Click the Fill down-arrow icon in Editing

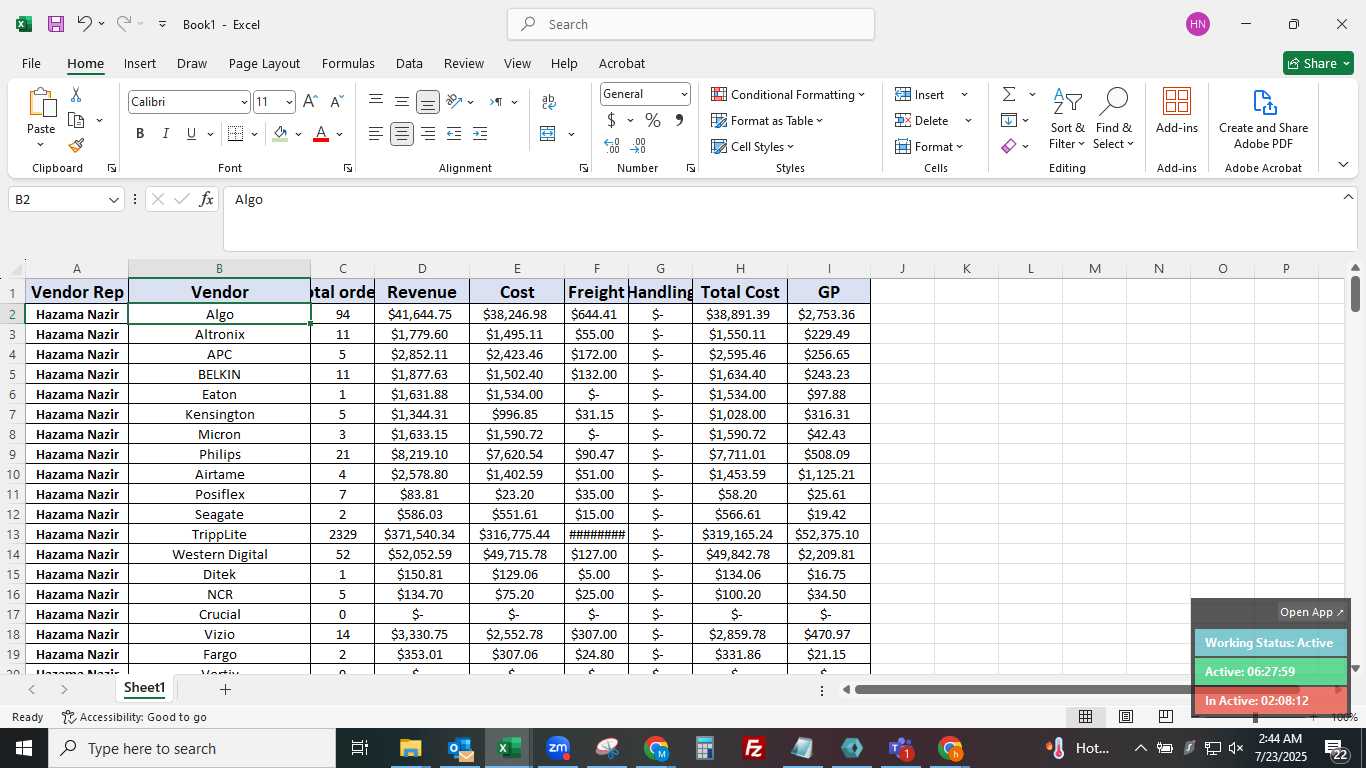click(1009, 120)
